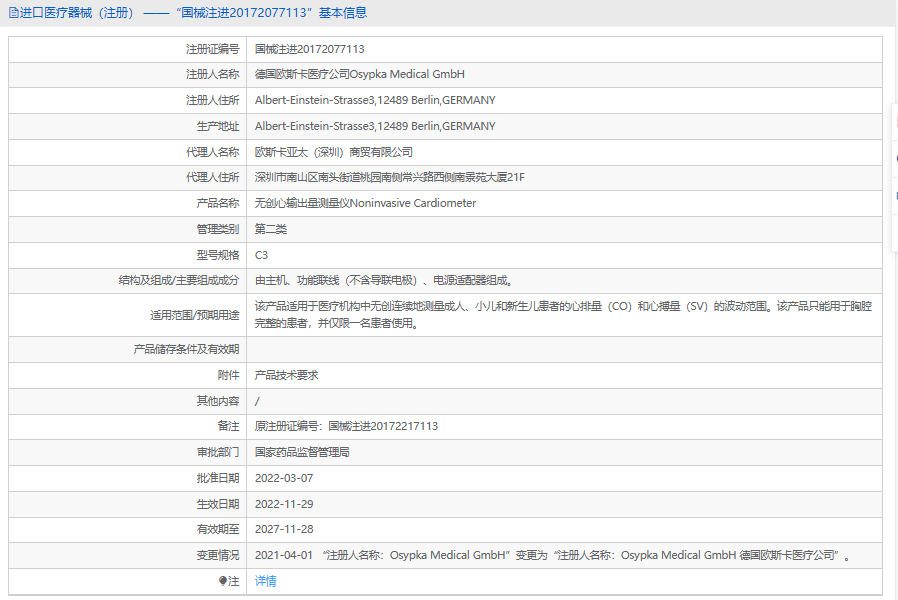This screenshot has width=898, height=600.
Task: Select the date 2022-03-07
Action: (284, 478)
